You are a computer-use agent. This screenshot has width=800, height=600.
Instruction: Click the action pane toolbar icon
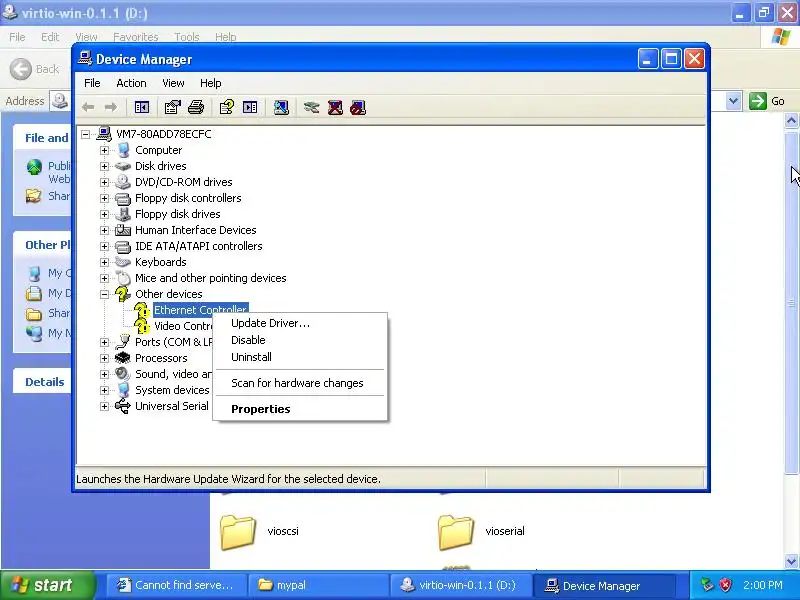point(250,107)
